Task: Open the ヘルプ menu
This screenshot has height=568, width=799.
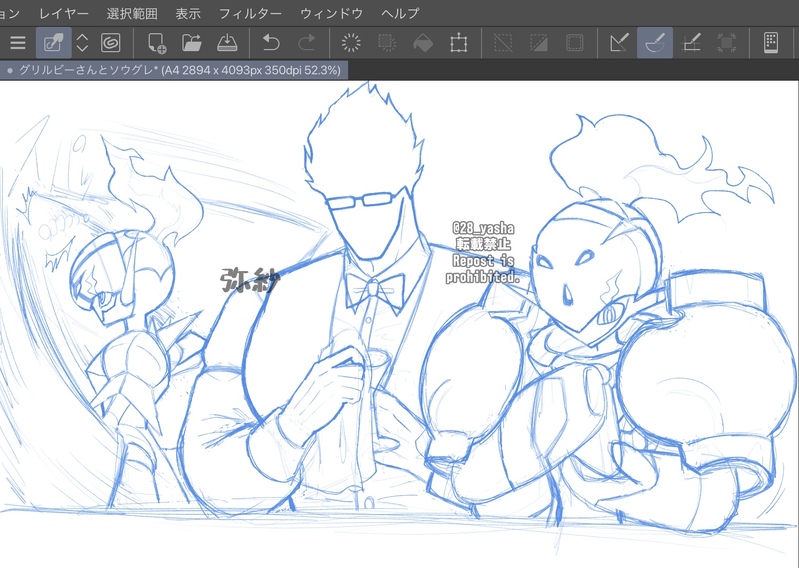Action: point(401,14)
